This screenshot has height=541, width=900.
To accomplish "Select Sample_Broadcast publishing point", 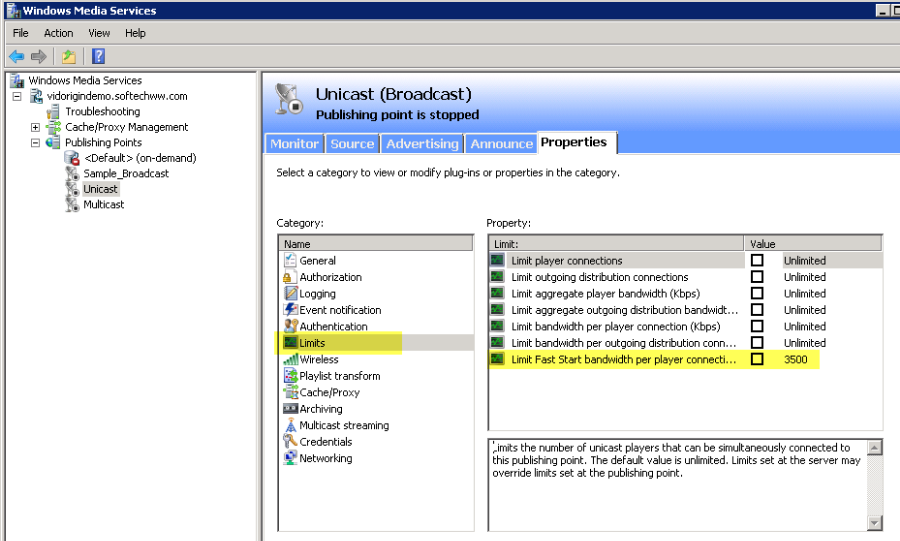I will point(126,173).
